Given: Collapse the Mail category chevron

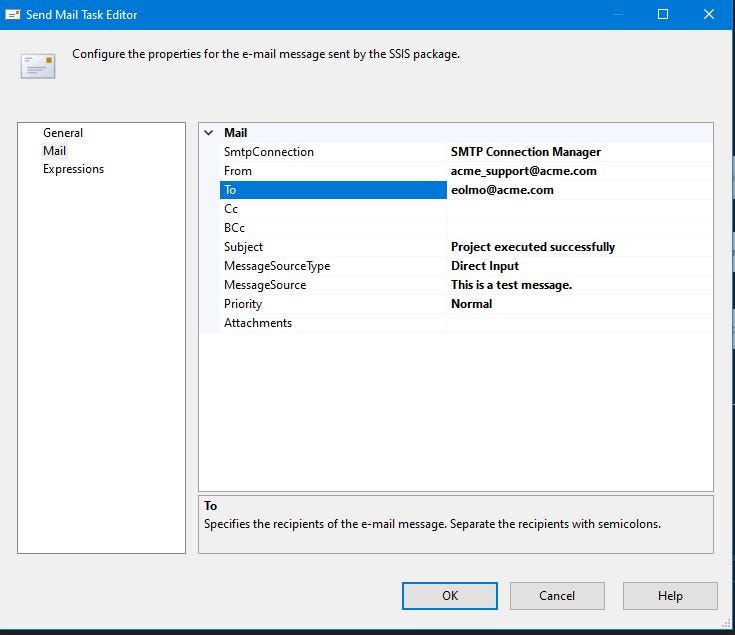Looking at the screenshot, I should pyautogui.click(x=209, y=133).
